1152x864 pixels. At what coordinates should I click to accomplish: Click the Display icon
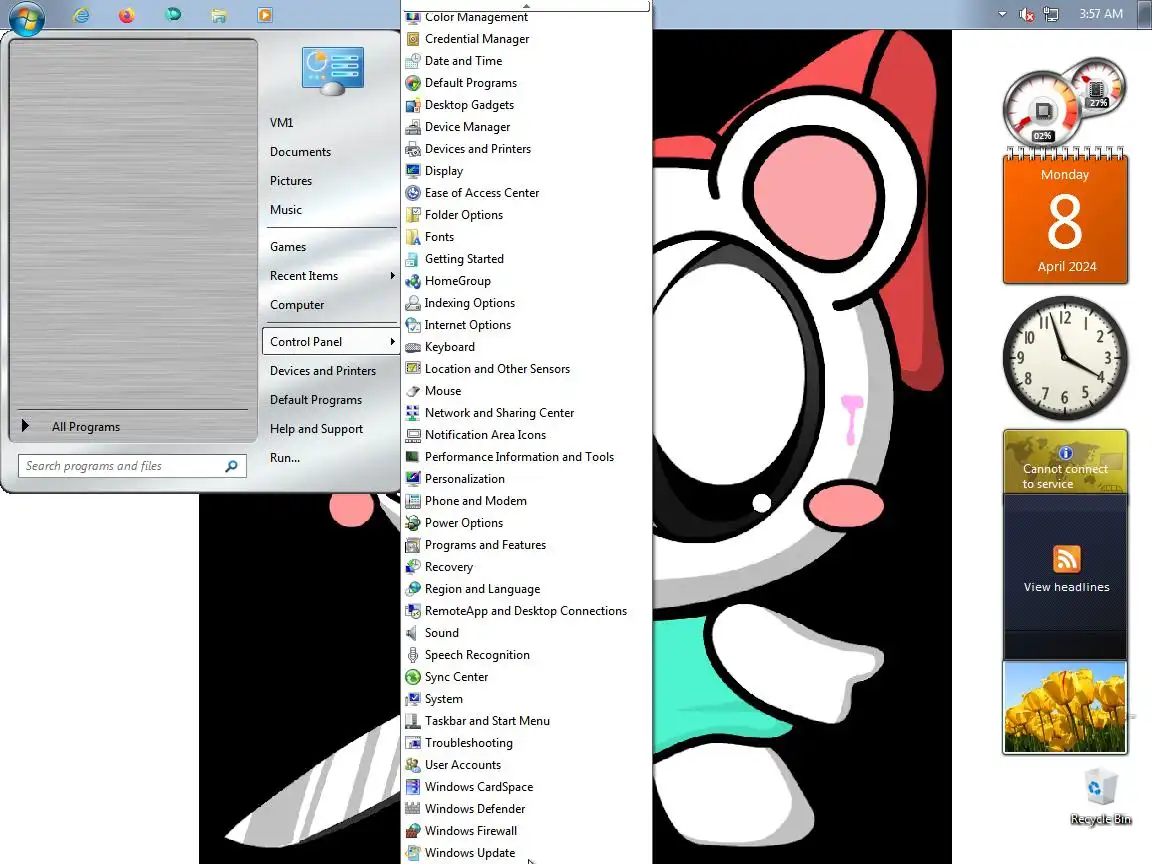(x=413, y=171)
